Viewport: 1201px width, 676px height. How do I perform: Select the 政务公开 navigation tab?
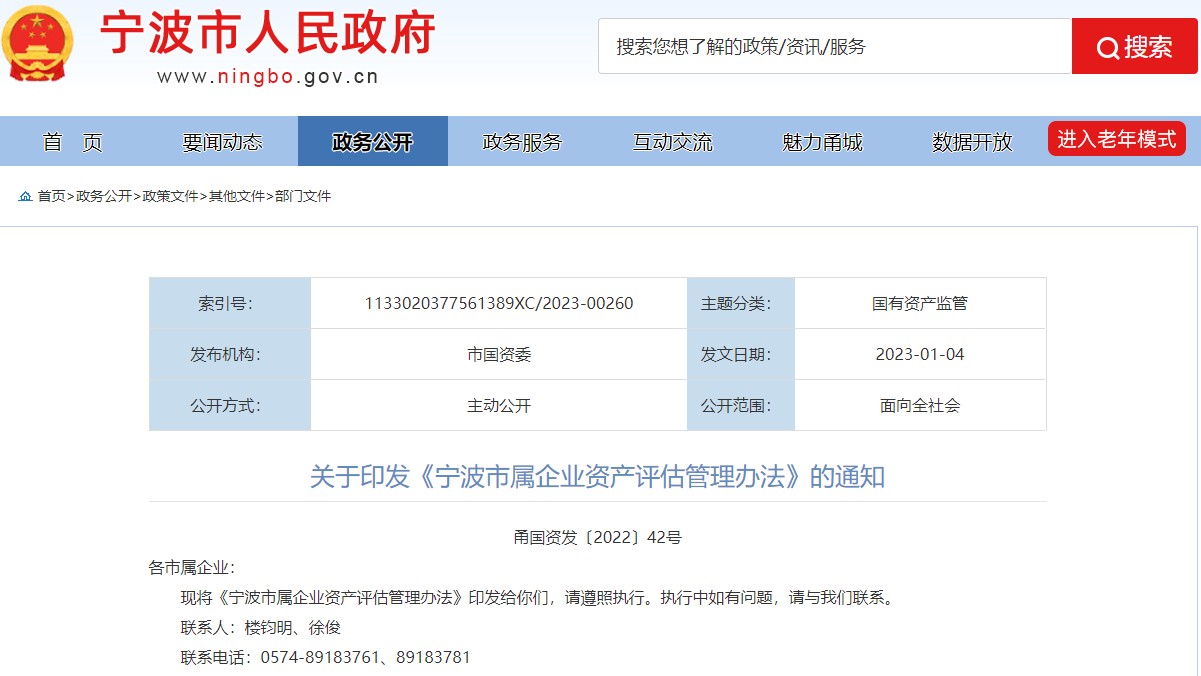coord(372,142)
